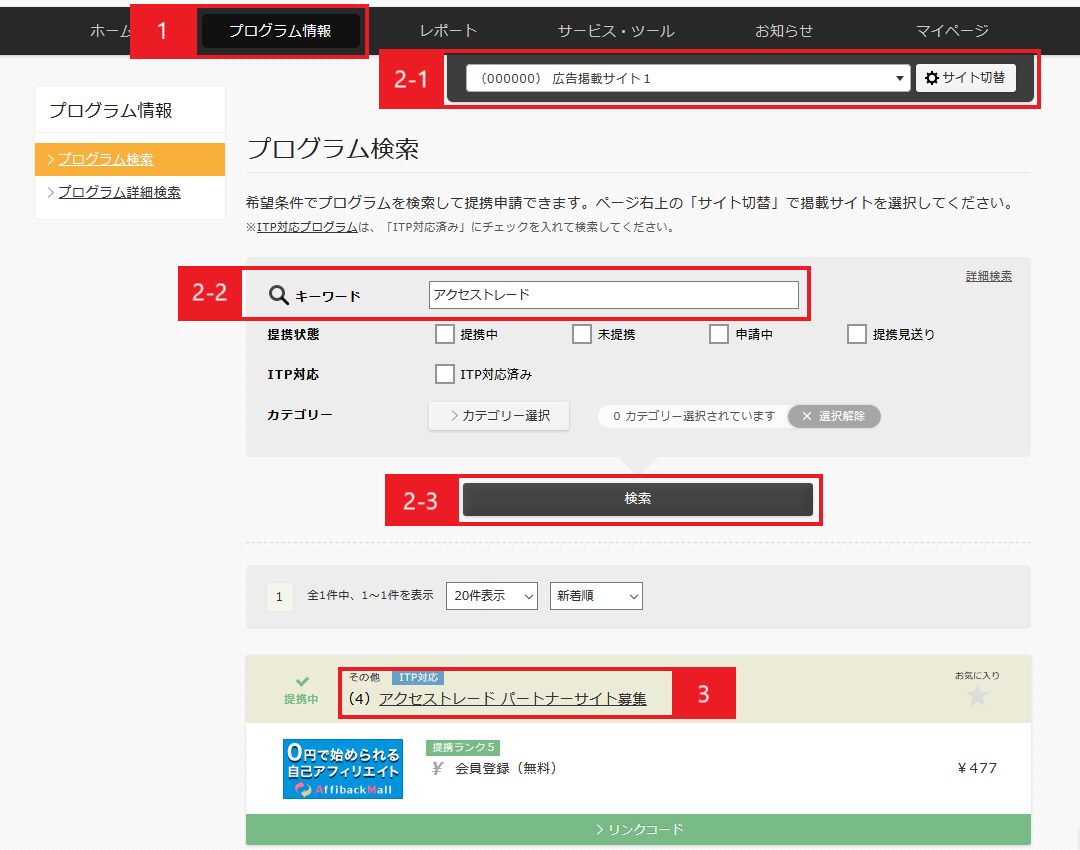Go to the ホーム navigation tab
Viewport: 1080px width, 850px height.
[x=110, y=31]
